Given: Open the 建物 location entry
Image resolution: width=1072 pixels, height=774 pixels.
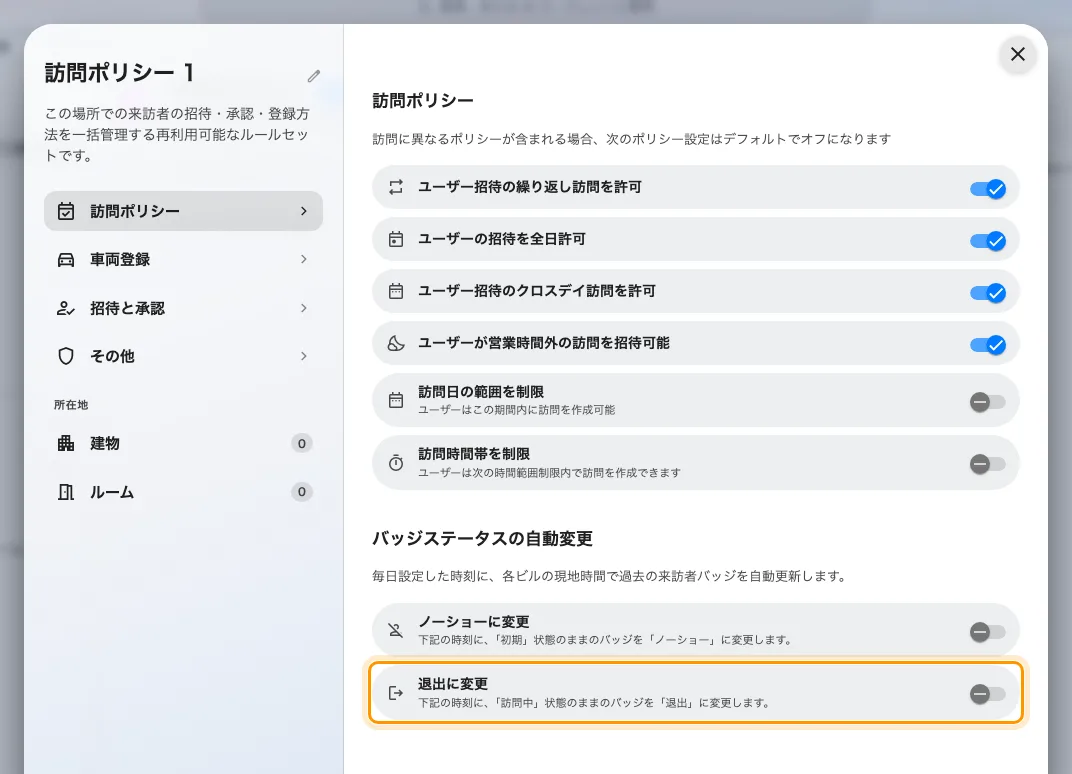Looking at the screenshot, I should [x=183, y=443].
